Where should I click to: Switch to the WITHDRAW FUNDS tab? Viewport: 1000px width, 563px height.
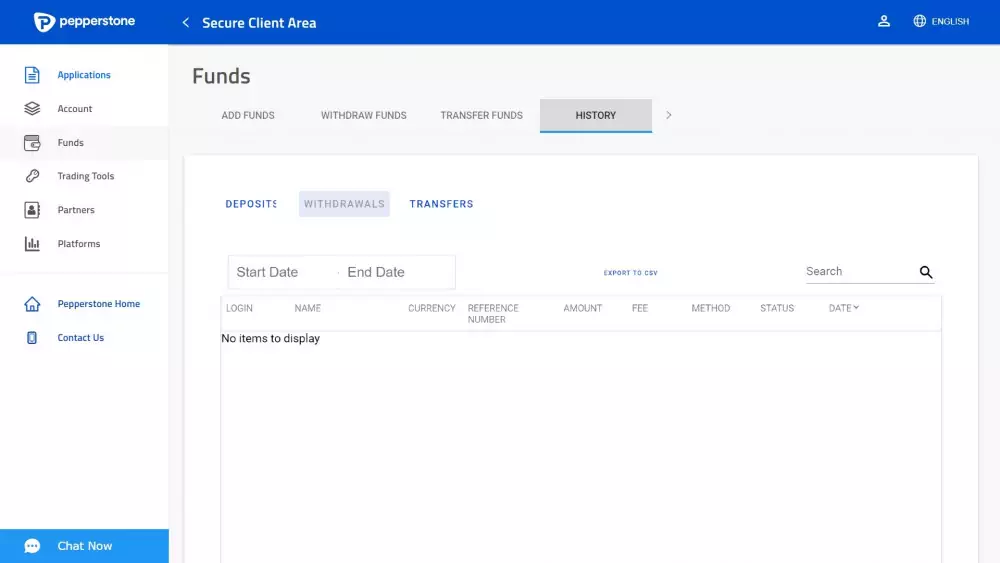pyautogui.click(x=364, y=115)
